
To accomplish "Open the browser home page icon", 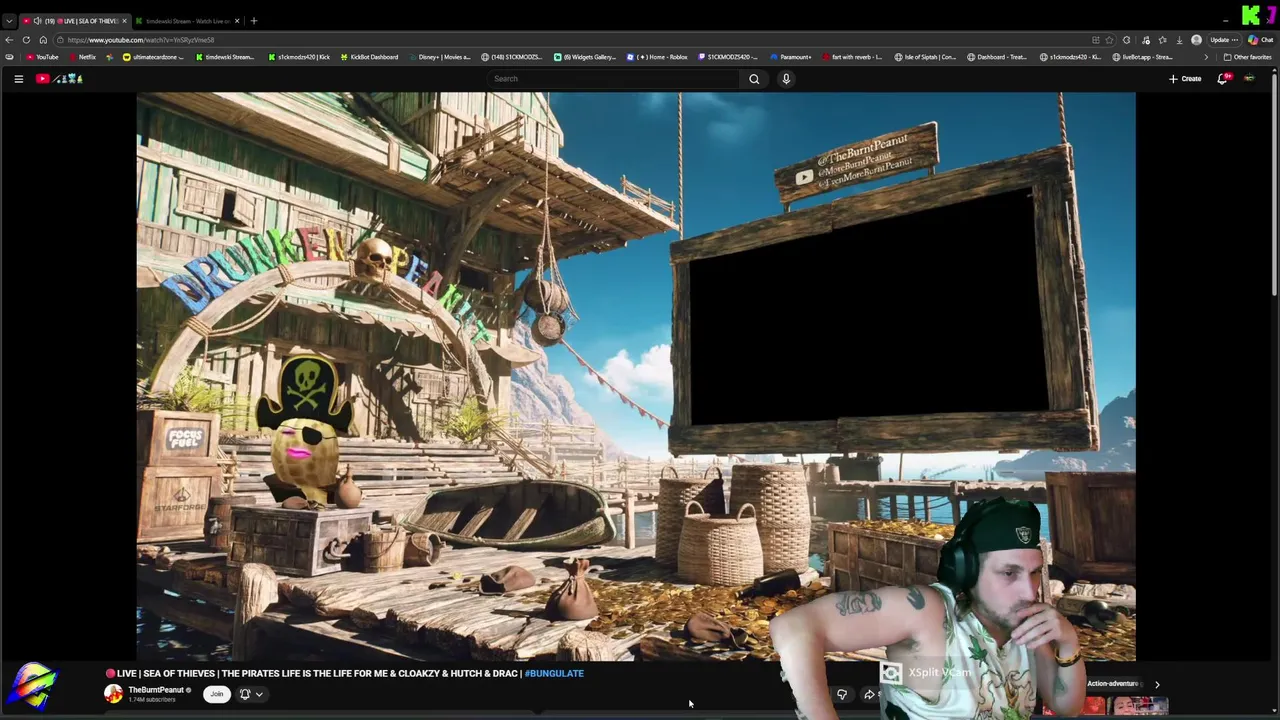I will click(43, 40).
